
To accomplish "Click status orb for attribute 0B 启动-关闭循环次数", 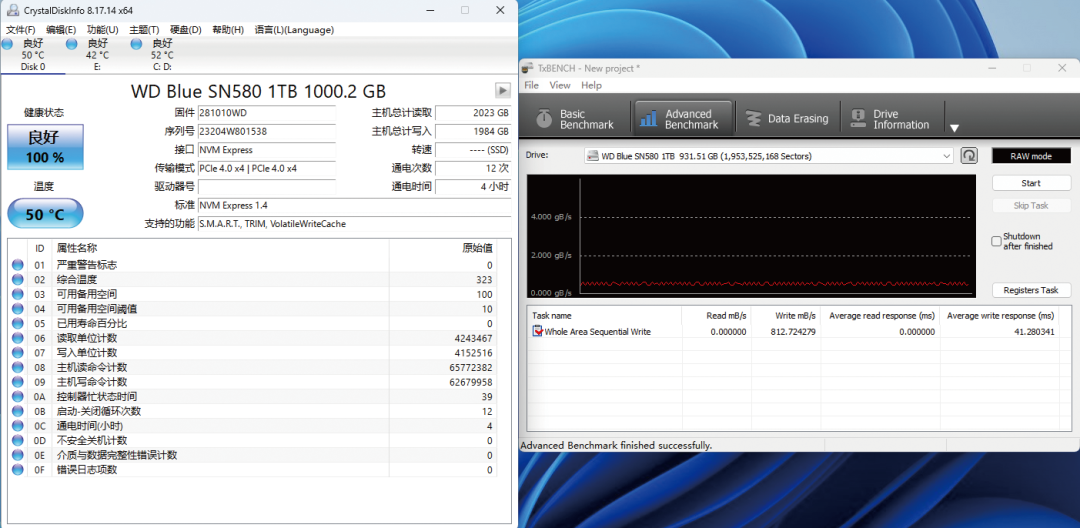I will [x=18, y=411].
